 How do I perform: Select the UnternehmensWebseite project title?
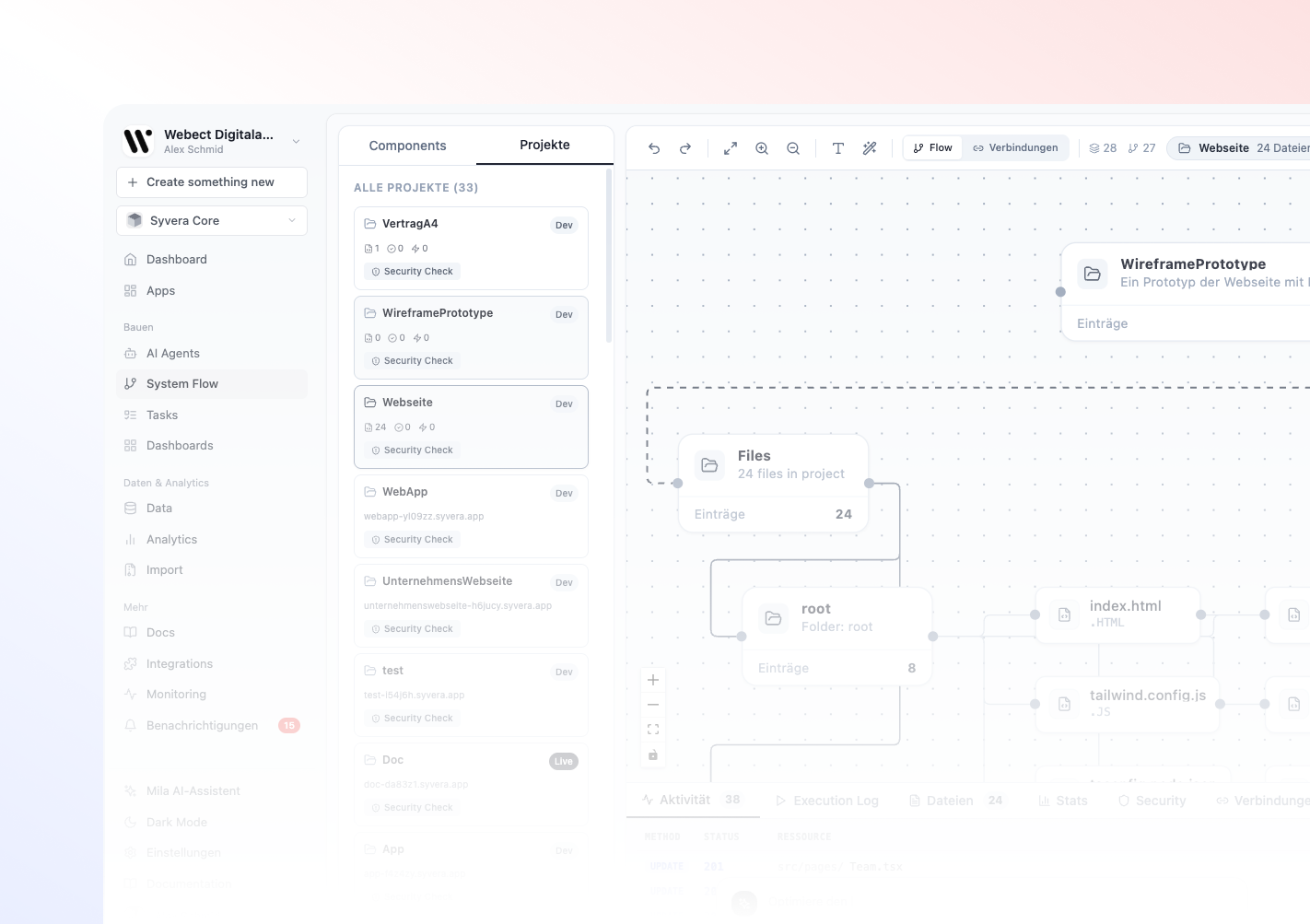click(x=447, y=581)
